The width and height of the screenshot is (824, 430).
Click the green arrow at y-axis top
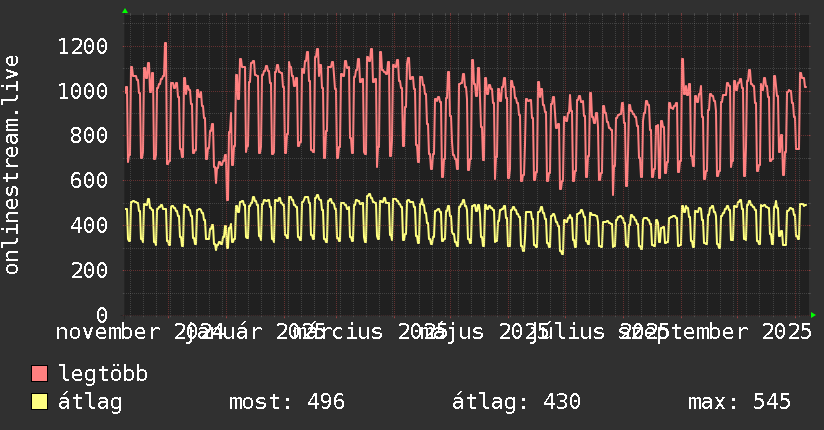[x=125, y=11]
